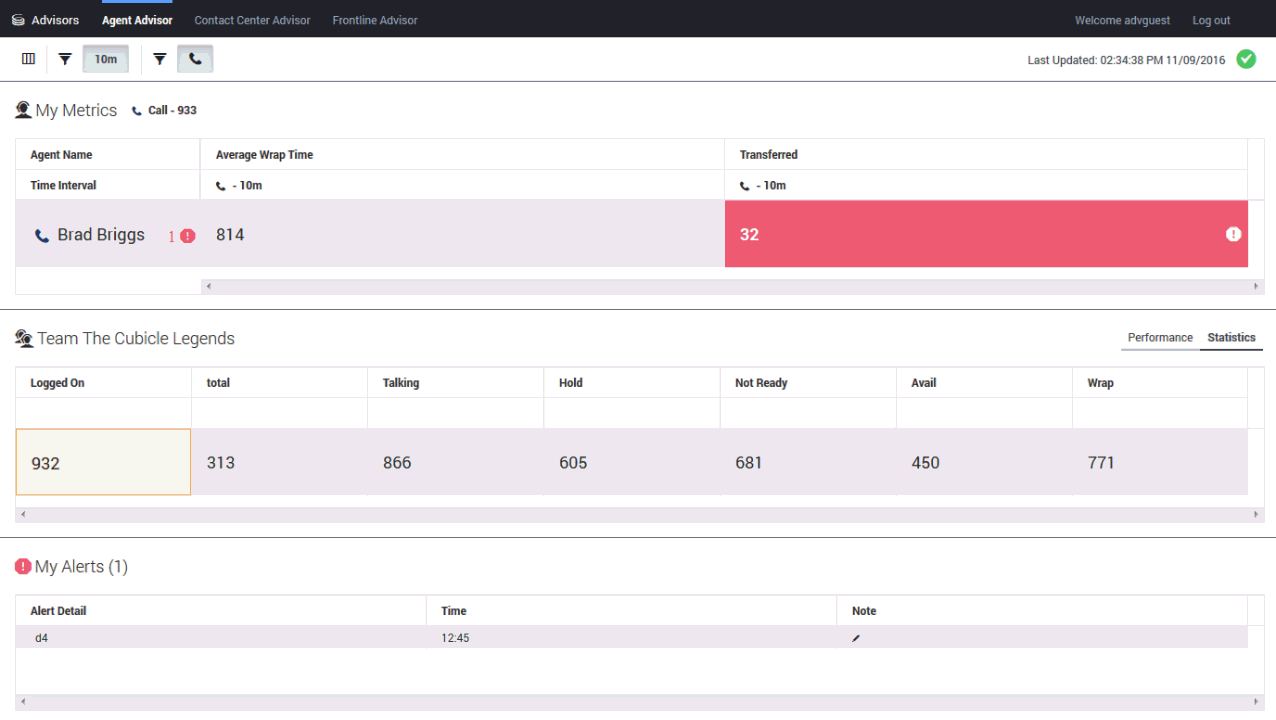Click the green status check icon
This screenshot has width=1276, height=720.
click(1246, 59)
